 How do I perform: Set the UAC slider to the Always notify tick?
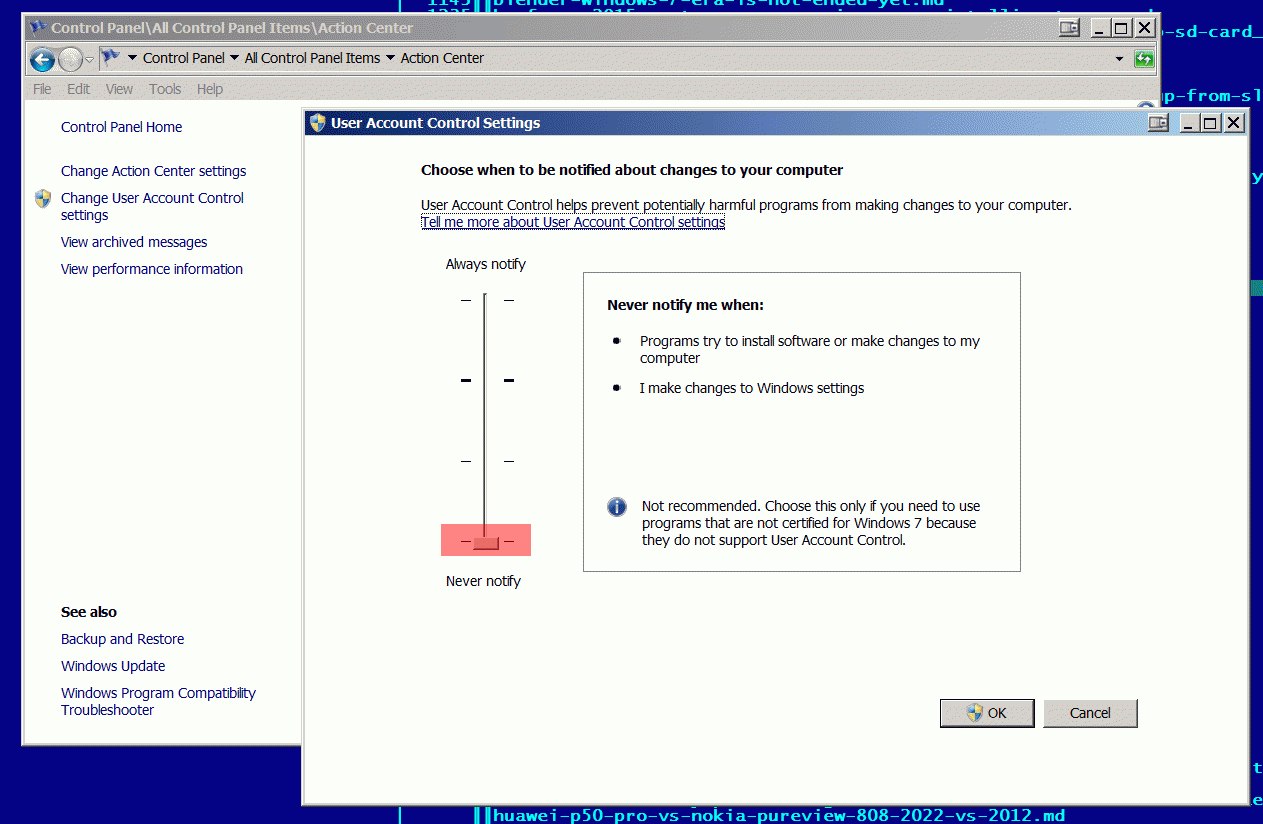tap(486, 300)
